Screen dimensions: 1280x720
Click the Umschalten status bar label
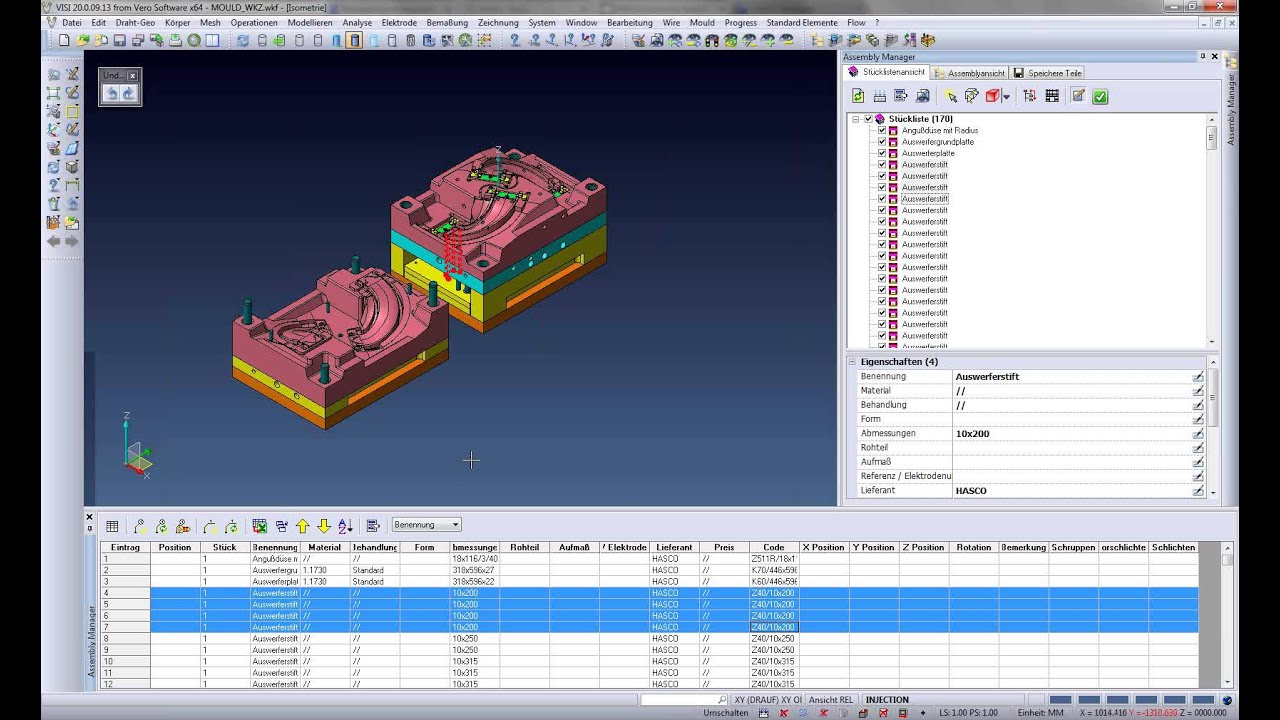pos(726,713)
